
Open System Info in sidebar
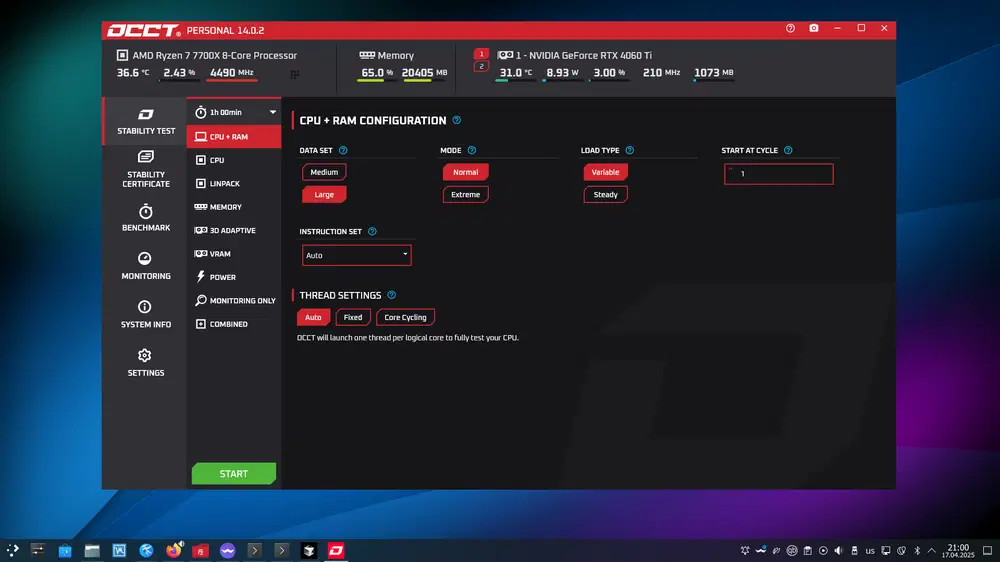[x=145, y=314]
